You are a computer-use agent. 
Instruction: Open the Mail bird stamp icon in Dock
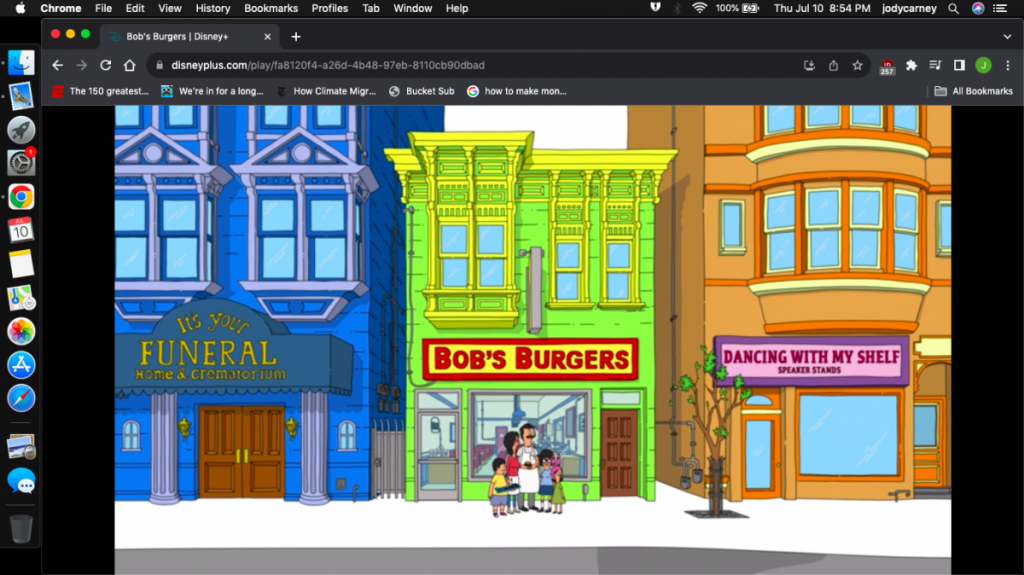coord(21,96)
